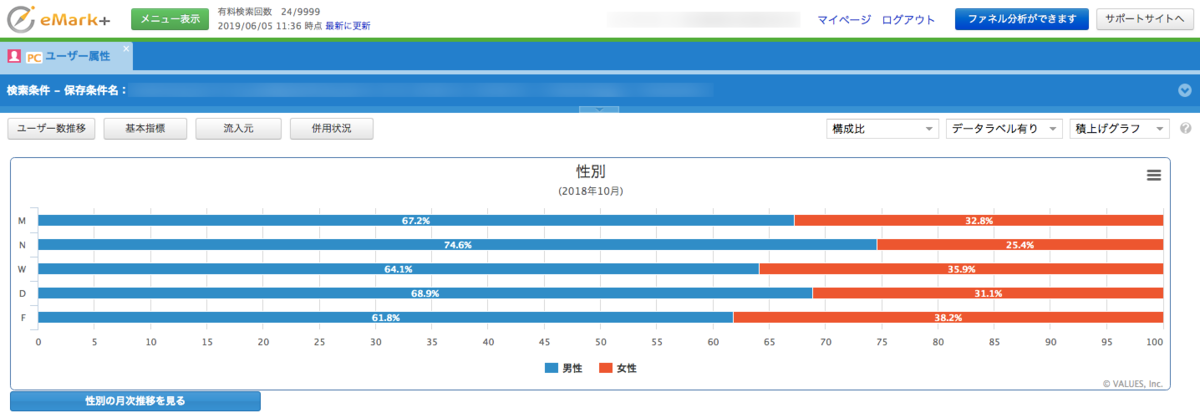Close the ユーザー属性 tab
The height and width of the screenshot is (418, 1200).
click(x=126, y=48)
